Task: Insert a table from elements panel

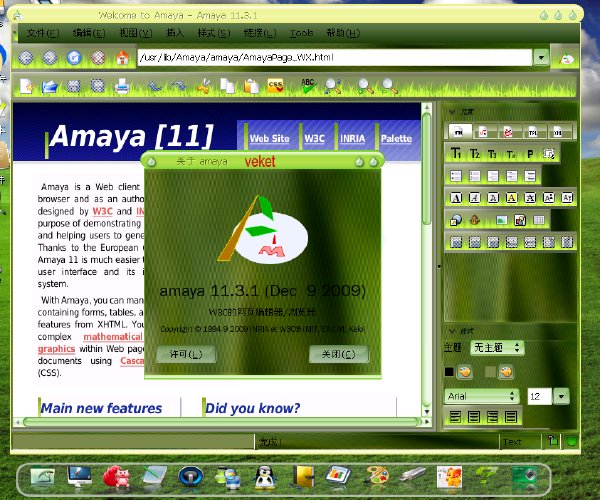Action: coord(539,220)
